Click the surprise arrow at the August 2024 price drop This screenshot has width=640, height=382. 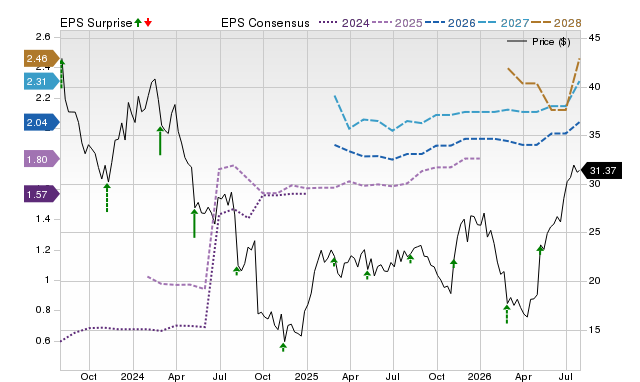click(x=237, y=271)
